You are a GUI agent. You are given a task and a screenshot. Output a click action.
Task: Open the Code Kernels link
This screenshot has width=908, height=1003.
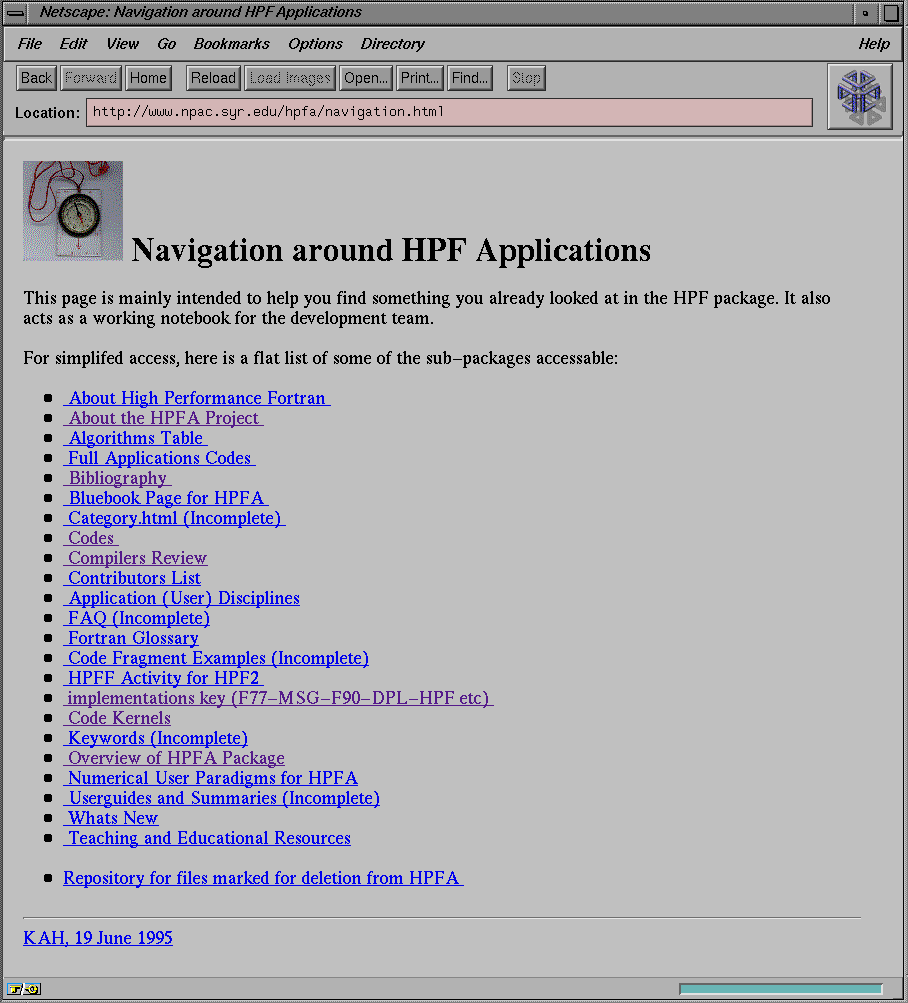click(x=117, y=718)
